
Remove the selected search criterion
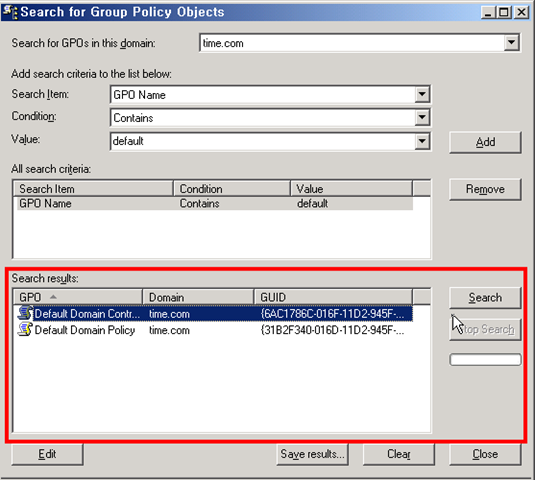tap(485, 189)
